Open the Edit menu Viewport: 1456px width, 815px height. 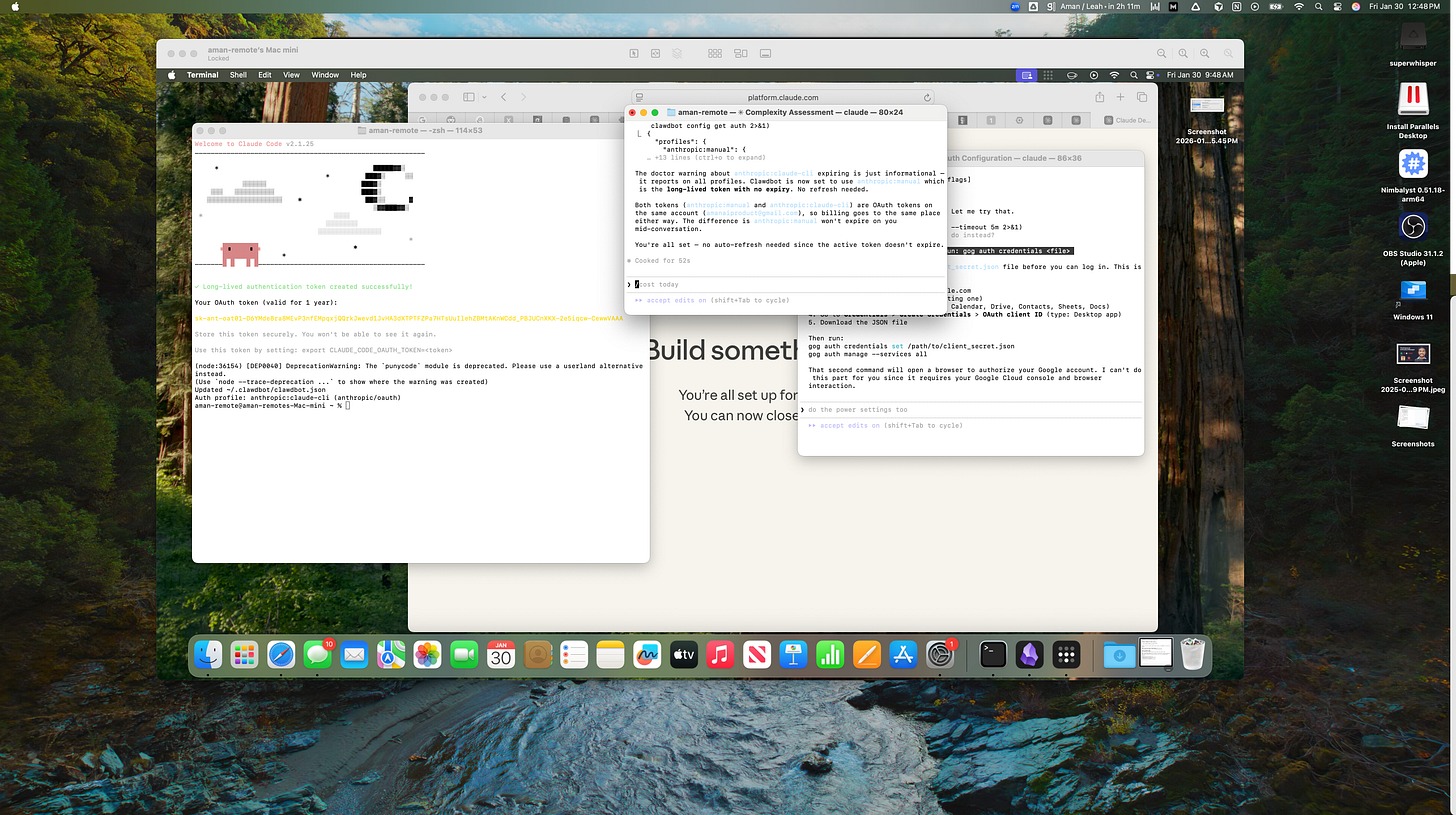tap(265, 75)
